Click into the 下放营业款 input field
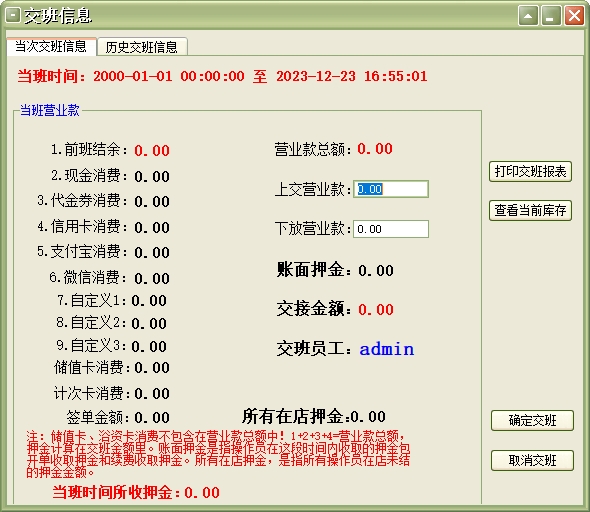 click(391, 229)
